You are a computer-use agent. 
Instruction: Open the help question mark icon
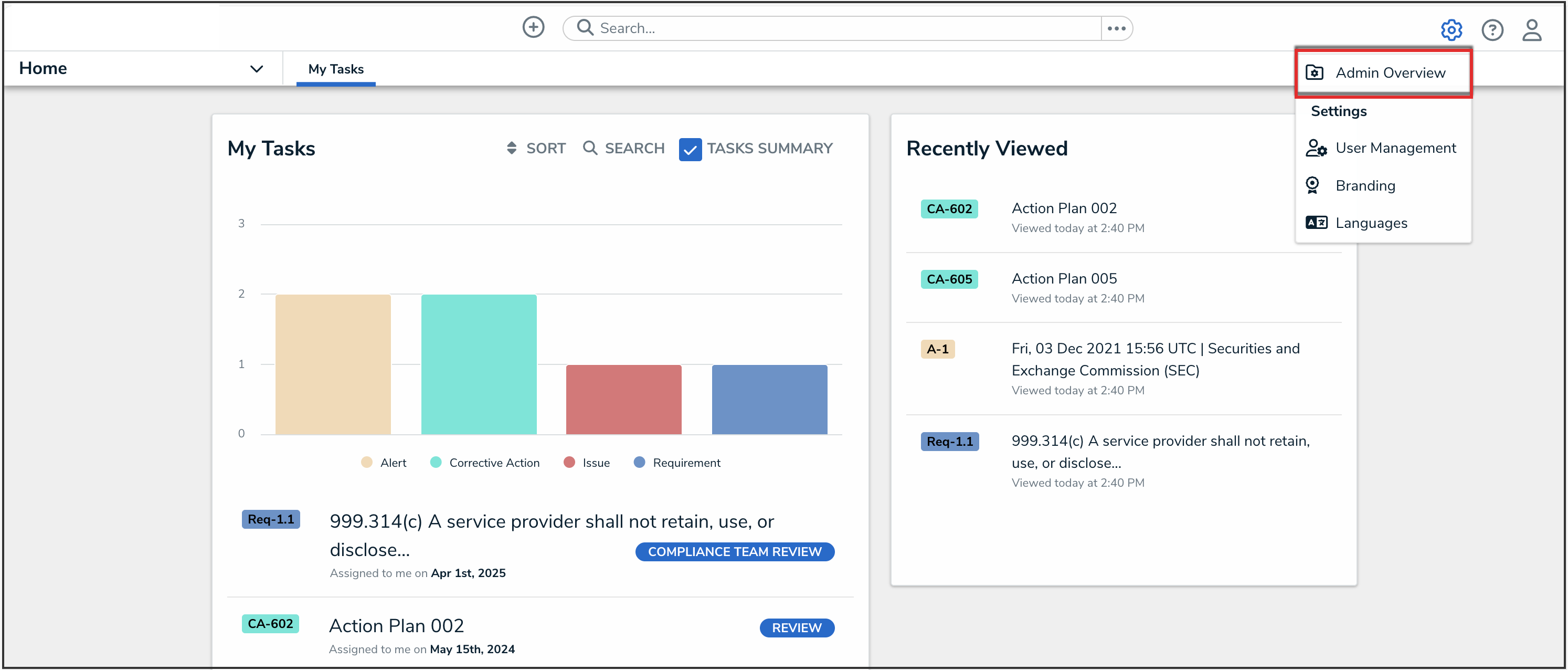click(1492, 29)
